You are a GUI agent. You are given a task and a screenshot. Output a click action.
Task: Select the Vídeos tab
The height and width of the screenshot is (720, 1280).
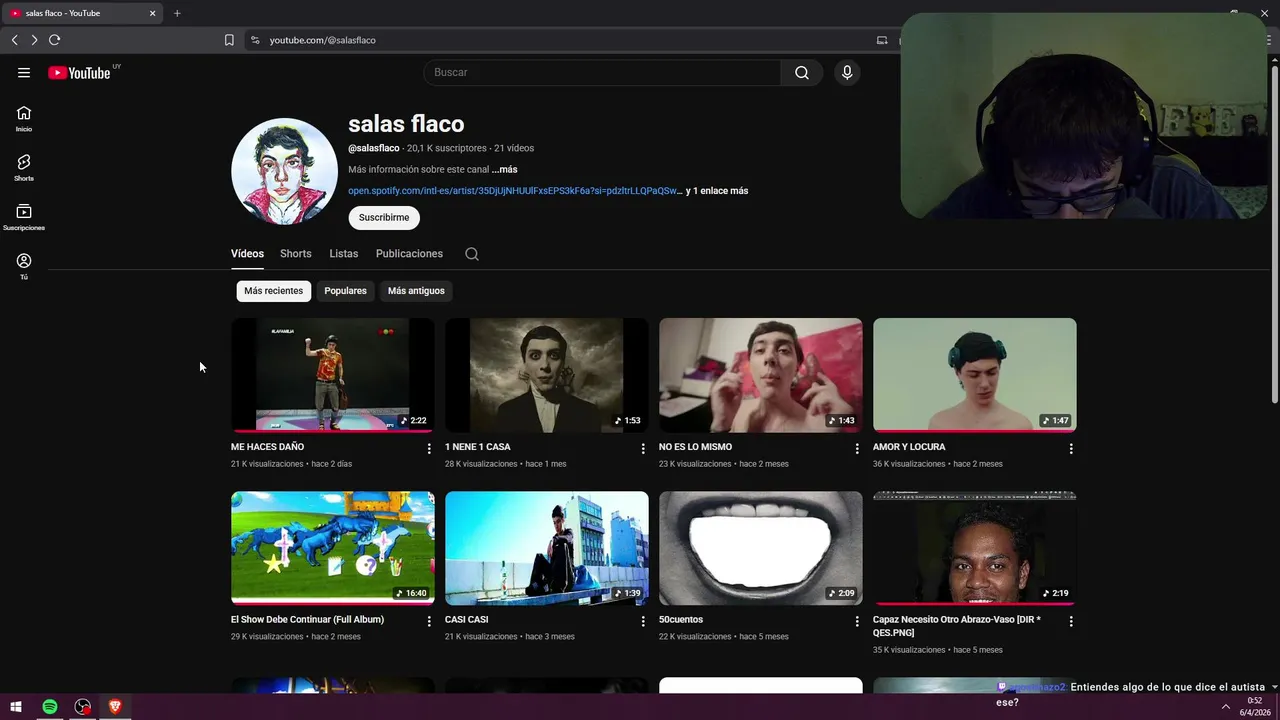(247, 254)
